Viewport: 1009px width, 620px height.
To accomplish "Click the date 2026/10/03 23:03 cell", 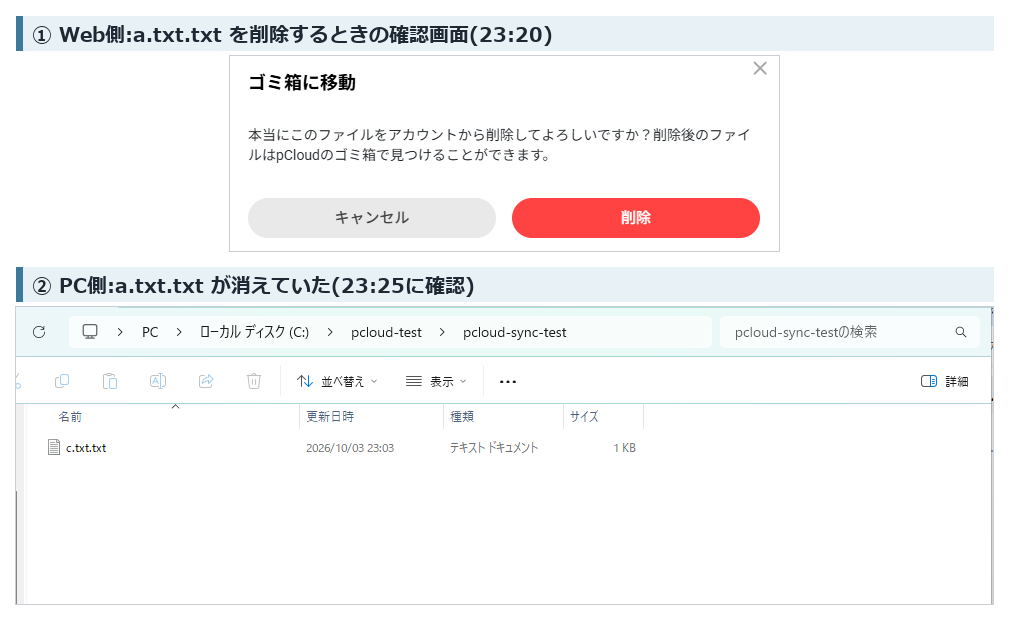I will pyautogui.click(x=350, y=448).
